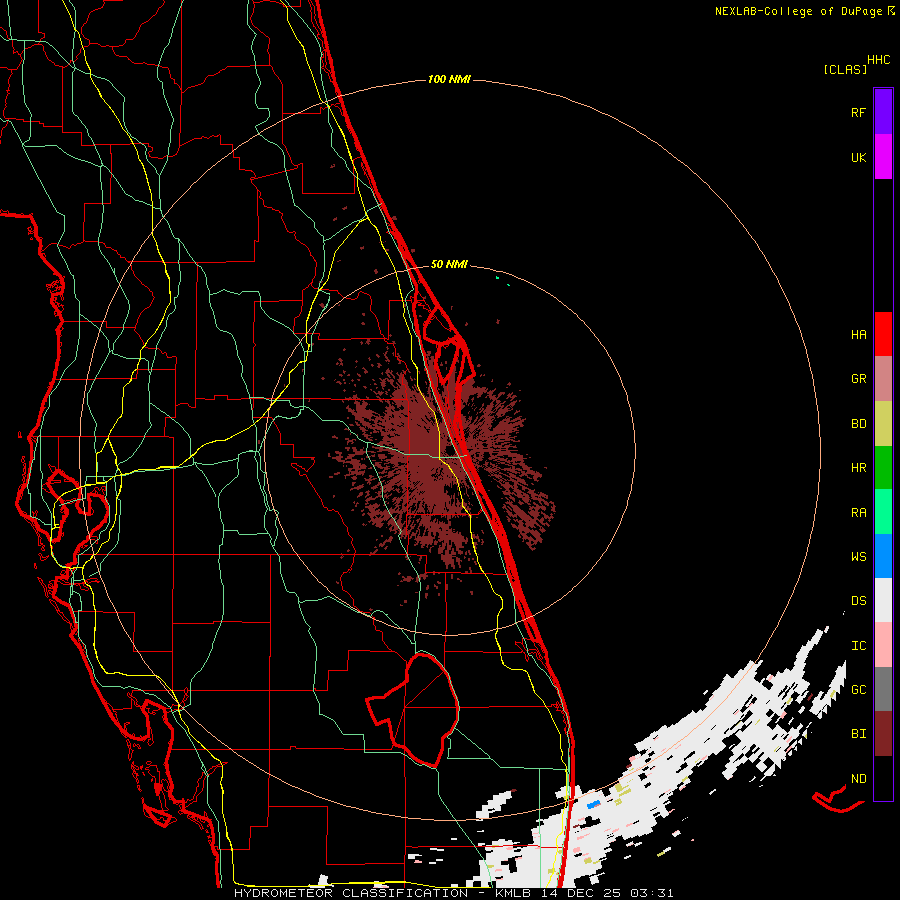Click the ND legend label

[858, 779]
